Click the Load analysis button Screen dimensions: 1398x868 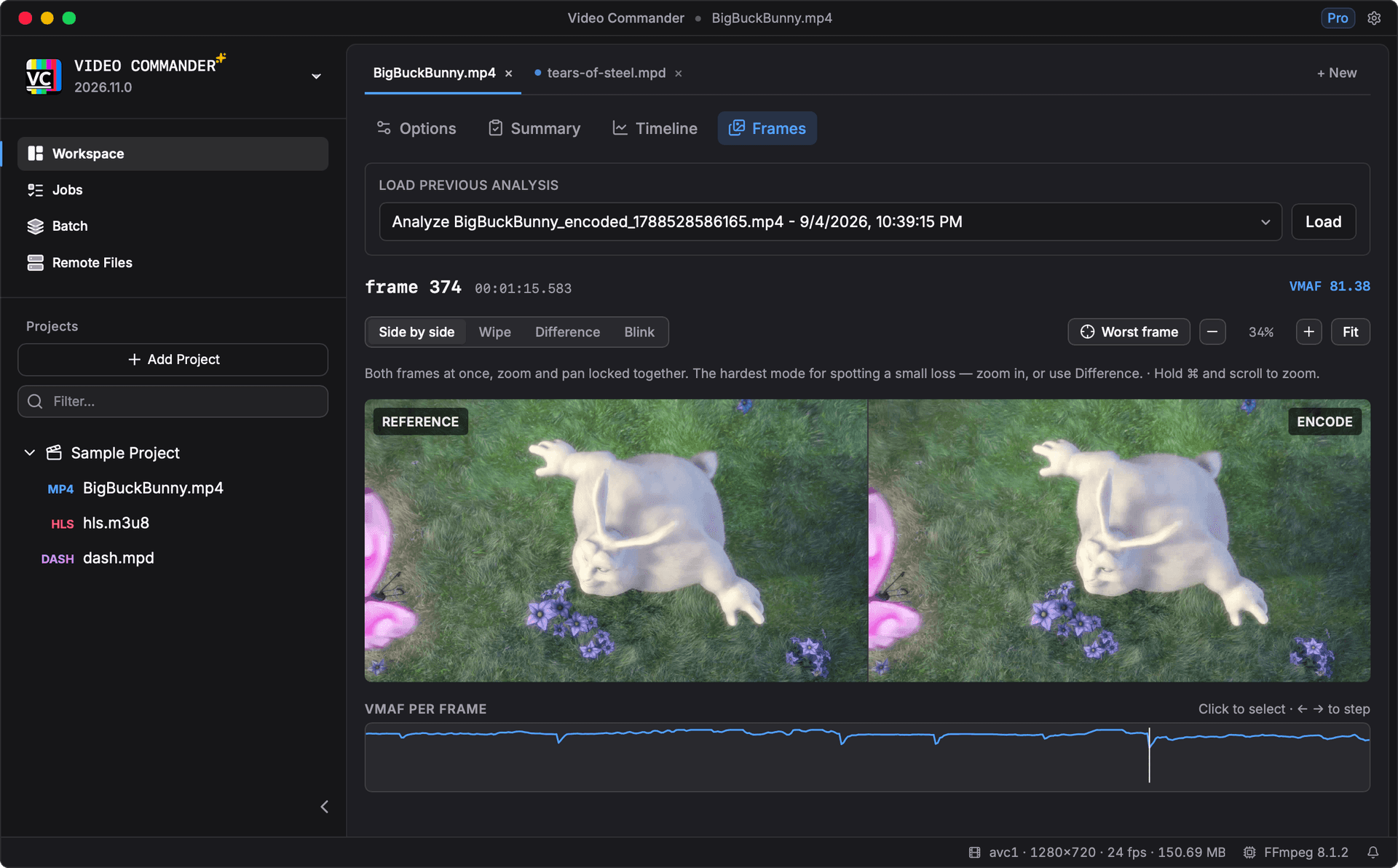click(x=1323, y=222)
